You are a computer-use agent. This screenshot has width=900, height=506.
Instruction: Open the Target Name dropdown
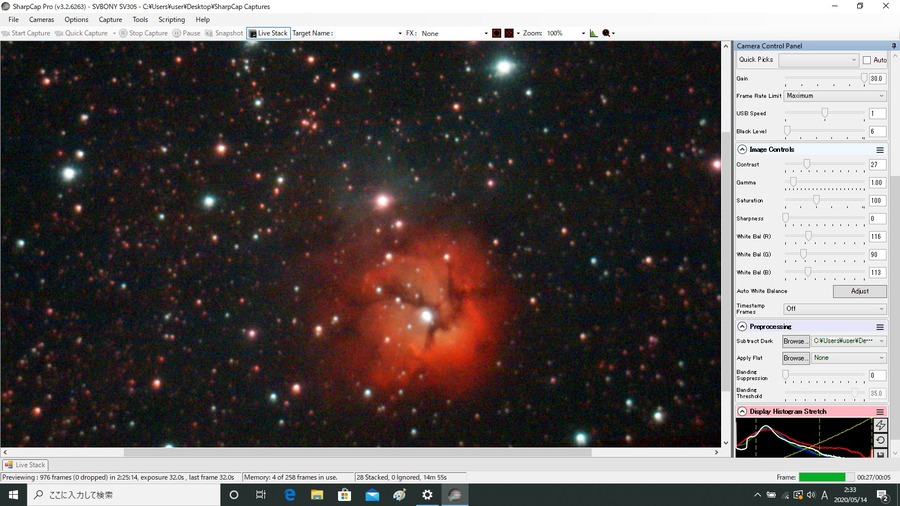point(399,33)
